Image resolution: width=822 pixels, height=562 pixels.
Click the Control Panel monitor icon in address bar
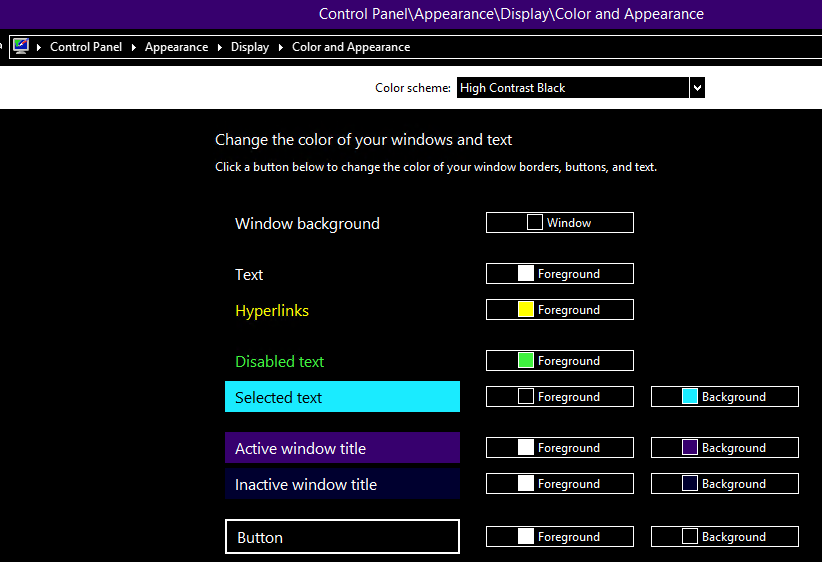[21, 46]
